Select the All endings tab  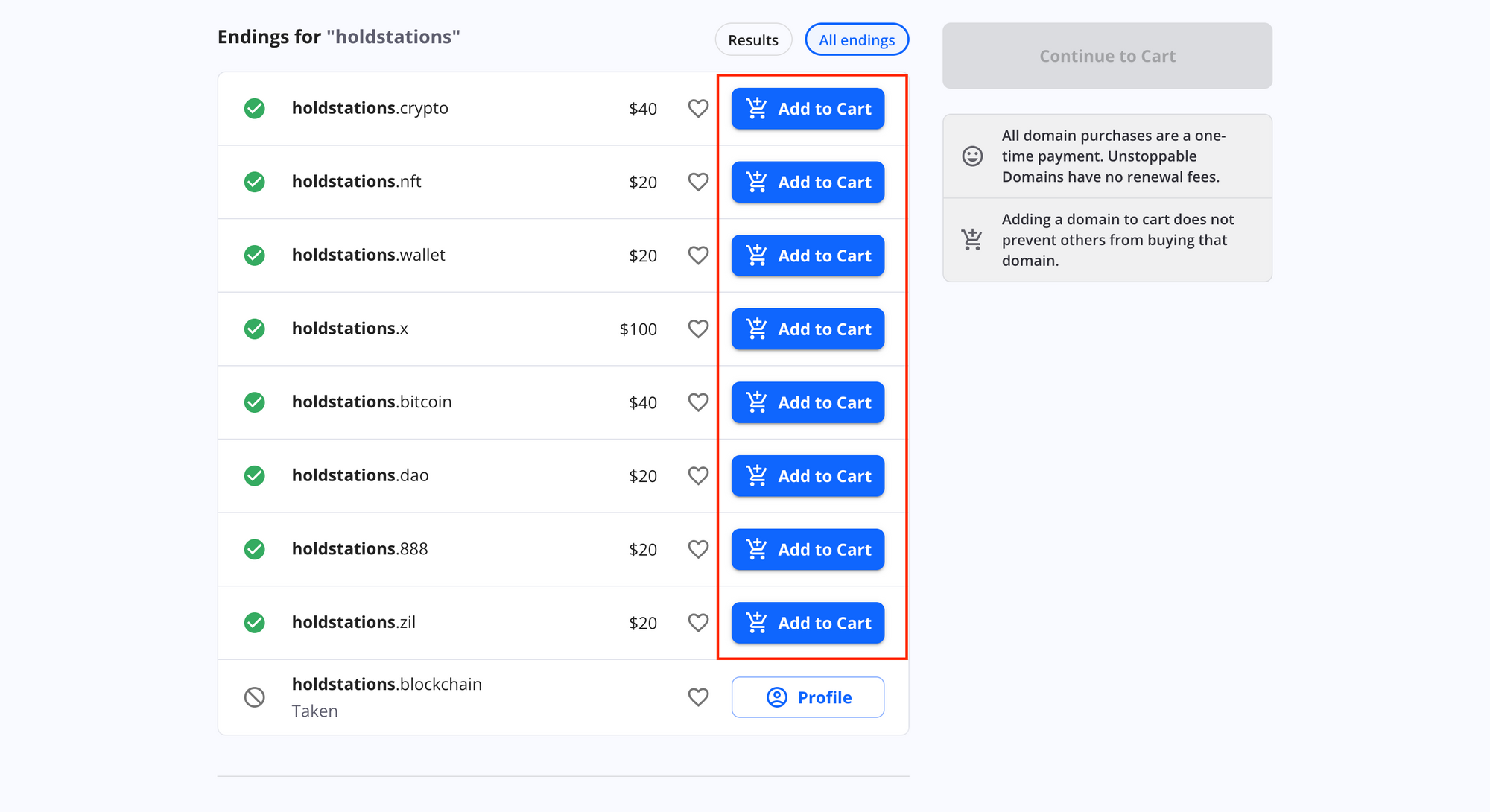click(x=857, y=39)
